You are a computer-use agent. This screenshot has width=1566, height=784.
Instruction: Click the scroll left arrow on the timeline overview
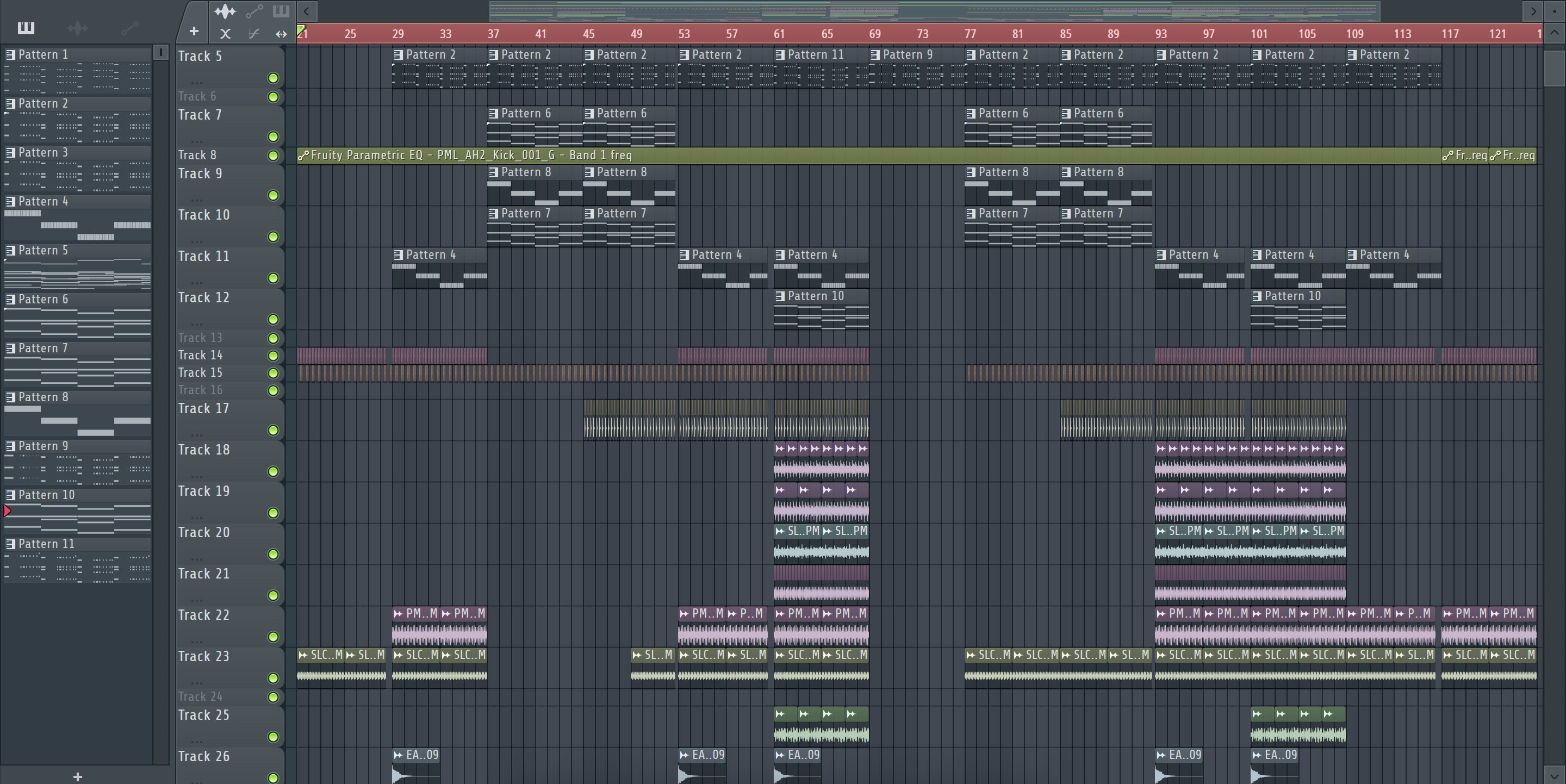pos(306,11)
